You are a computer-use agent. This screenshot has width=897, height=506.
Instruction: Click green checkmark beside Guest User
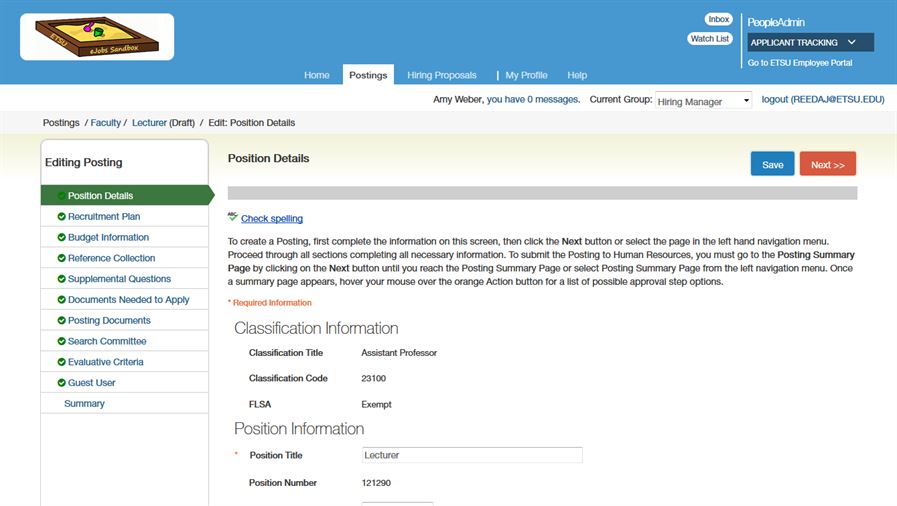point(61,383)
